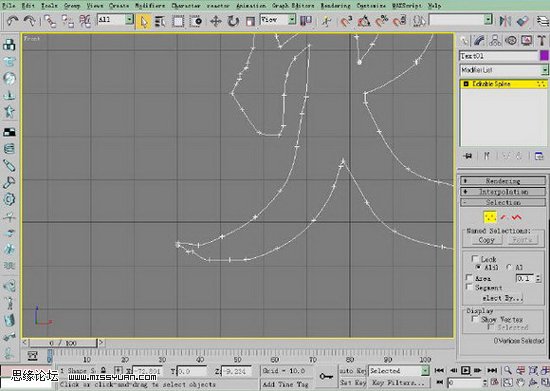
Task: Collapse the Selection rollout
Action: pyautogui.click(x=503, y=202)
